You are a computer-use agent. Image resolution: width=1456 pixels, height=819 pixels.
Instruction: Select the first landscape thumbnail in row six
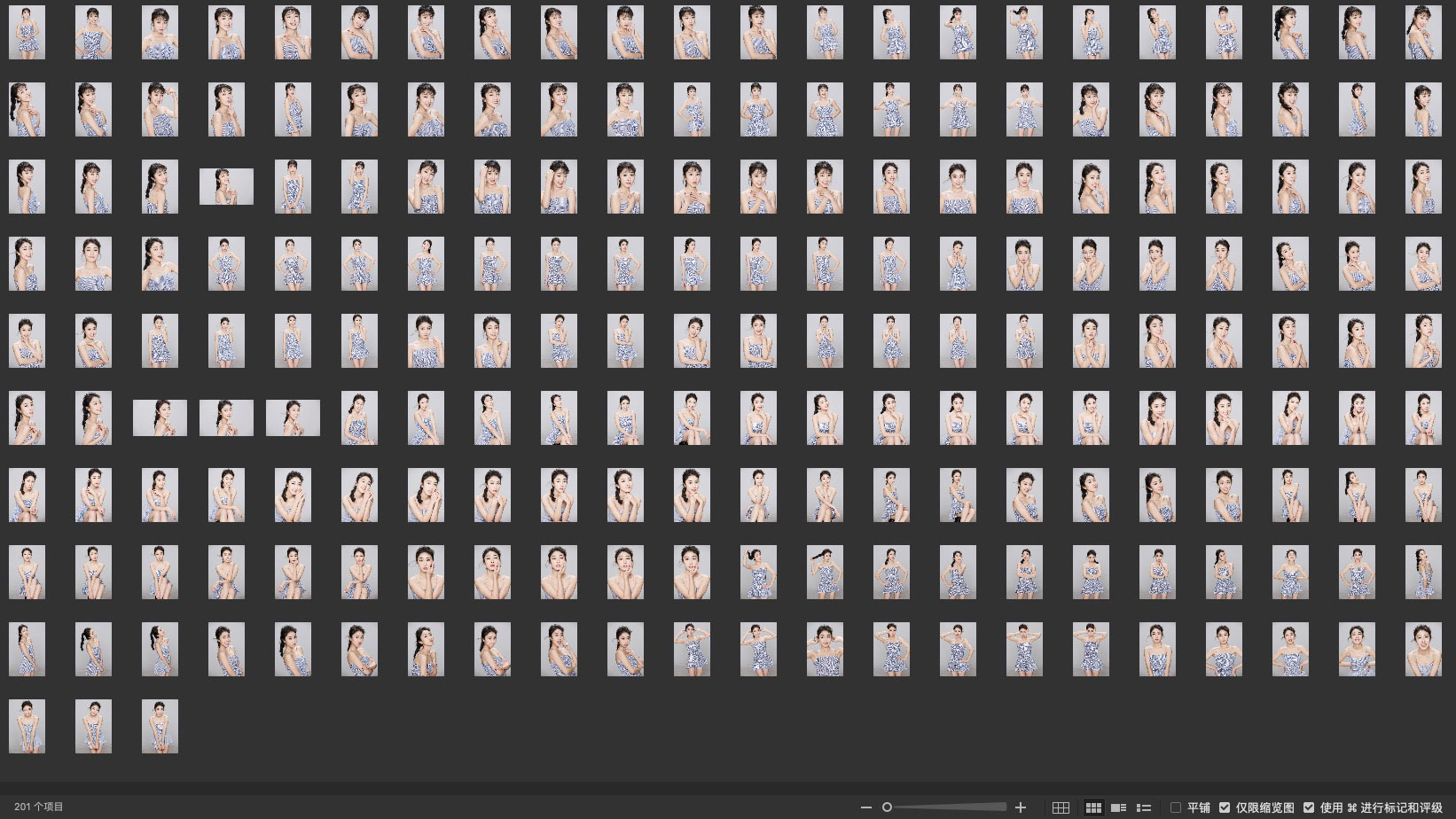(x=160, y=417)
